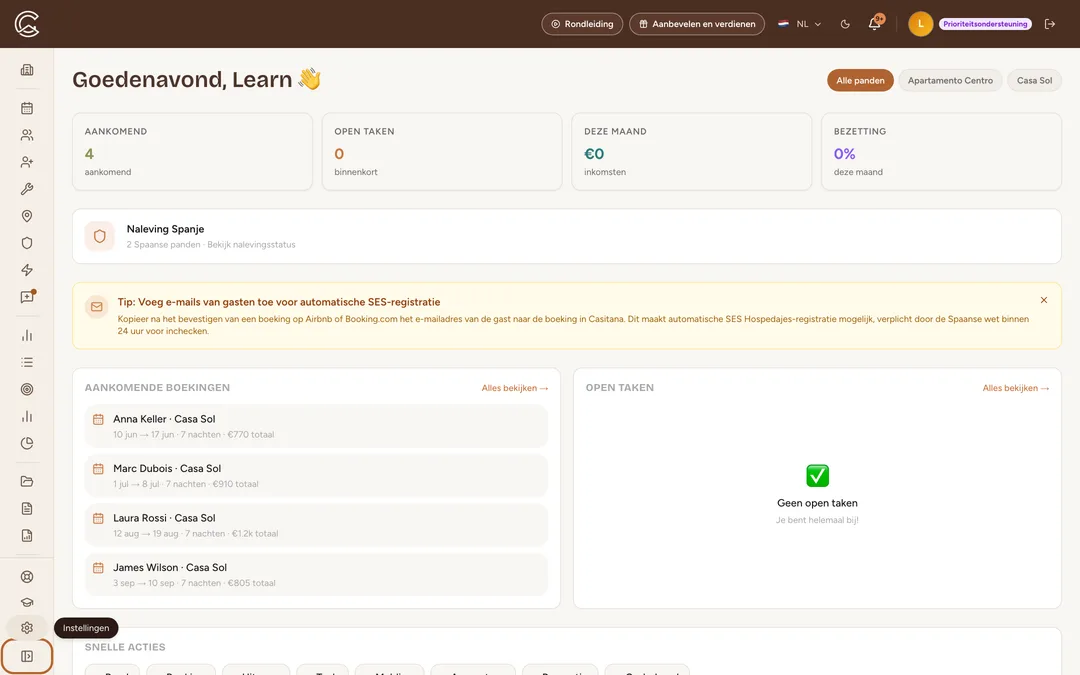Open the Anna Keller booking row
The image size is (1080, 675).
click(x=316, y=426)
